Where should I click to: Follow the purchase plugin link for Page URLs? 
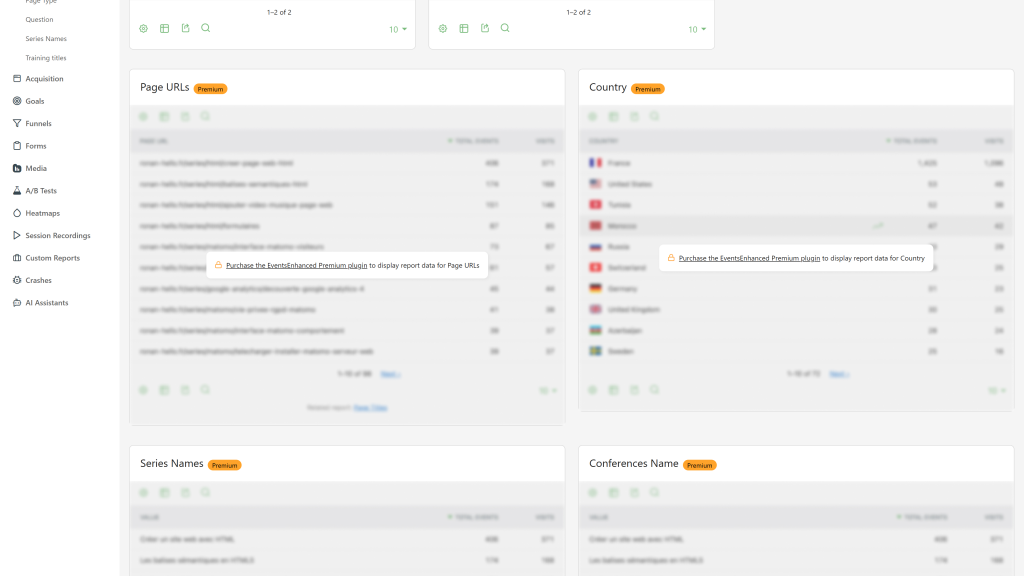coord(296,265)
